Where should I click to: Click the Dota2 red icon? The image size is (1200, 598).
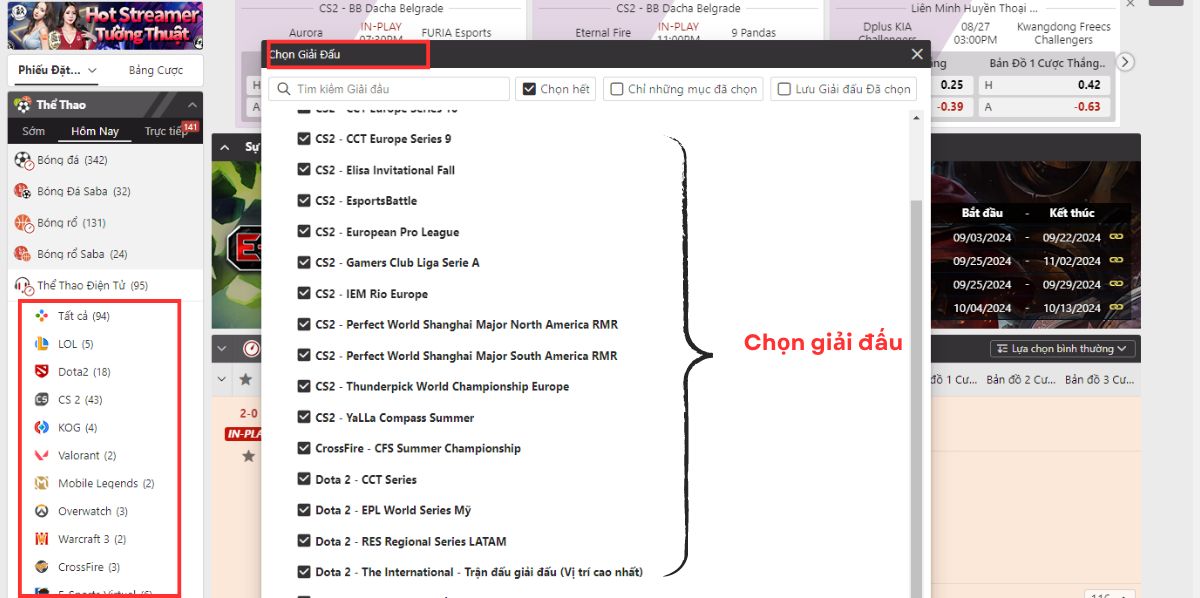click(x=41, y=372)
